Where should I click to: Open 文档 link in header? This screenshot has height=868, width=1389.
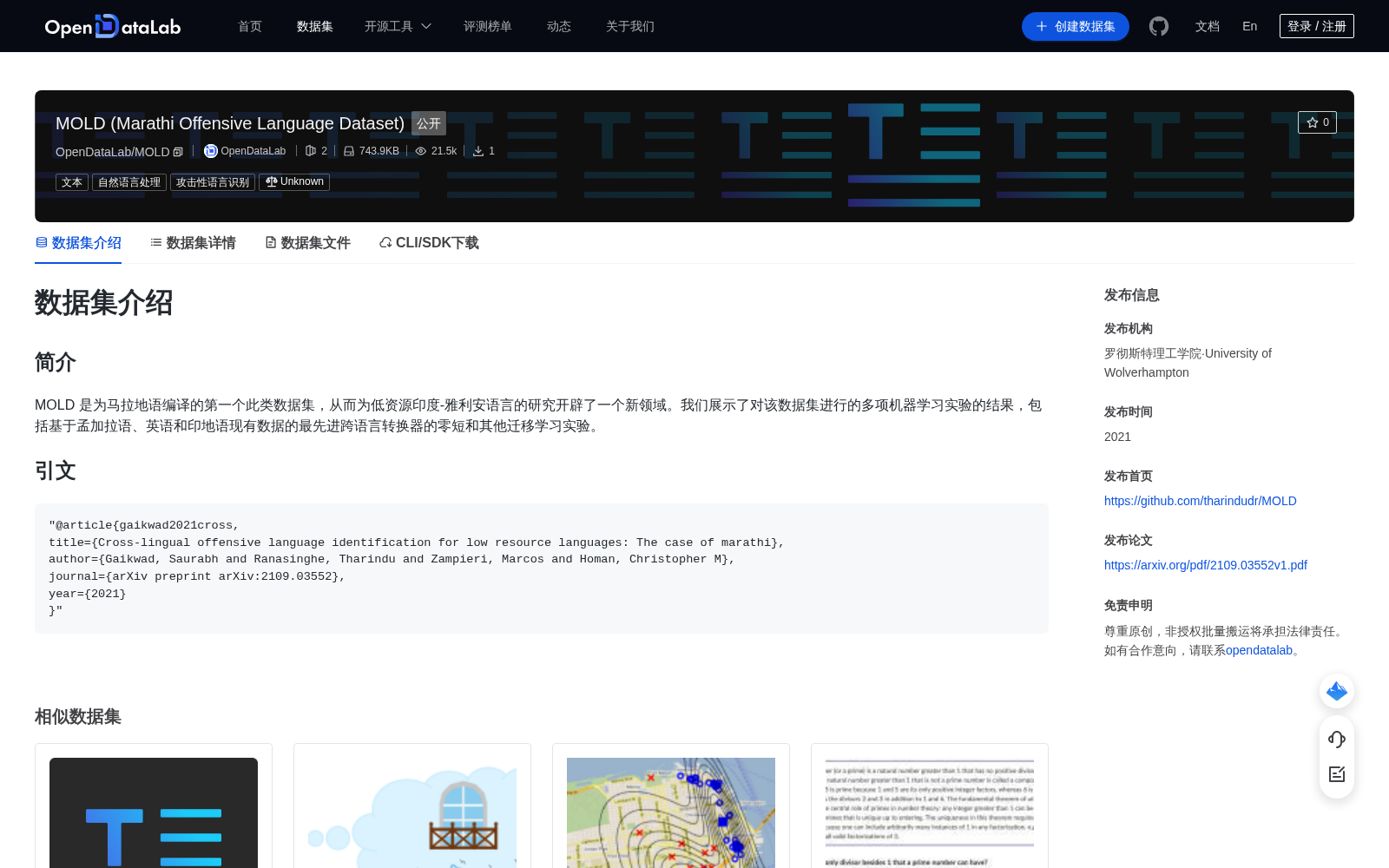click(x=1208, y=26)
